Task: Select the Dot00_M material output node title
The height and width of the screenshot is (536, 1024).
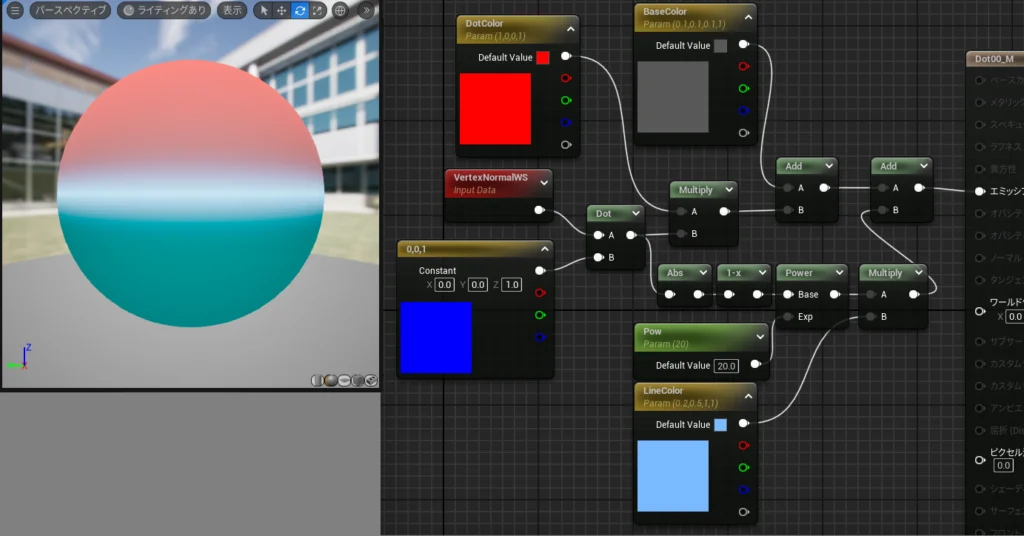Action: (x=994, y=59)
